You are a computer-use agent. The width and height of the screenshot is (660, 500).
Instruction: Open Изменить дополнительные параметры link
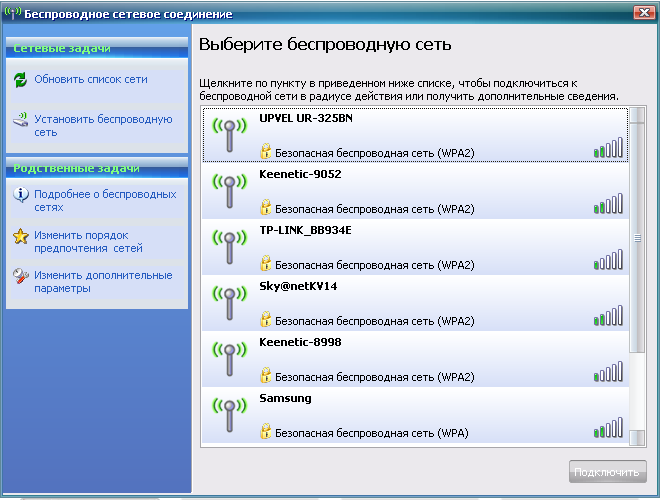tap(103, 282)
